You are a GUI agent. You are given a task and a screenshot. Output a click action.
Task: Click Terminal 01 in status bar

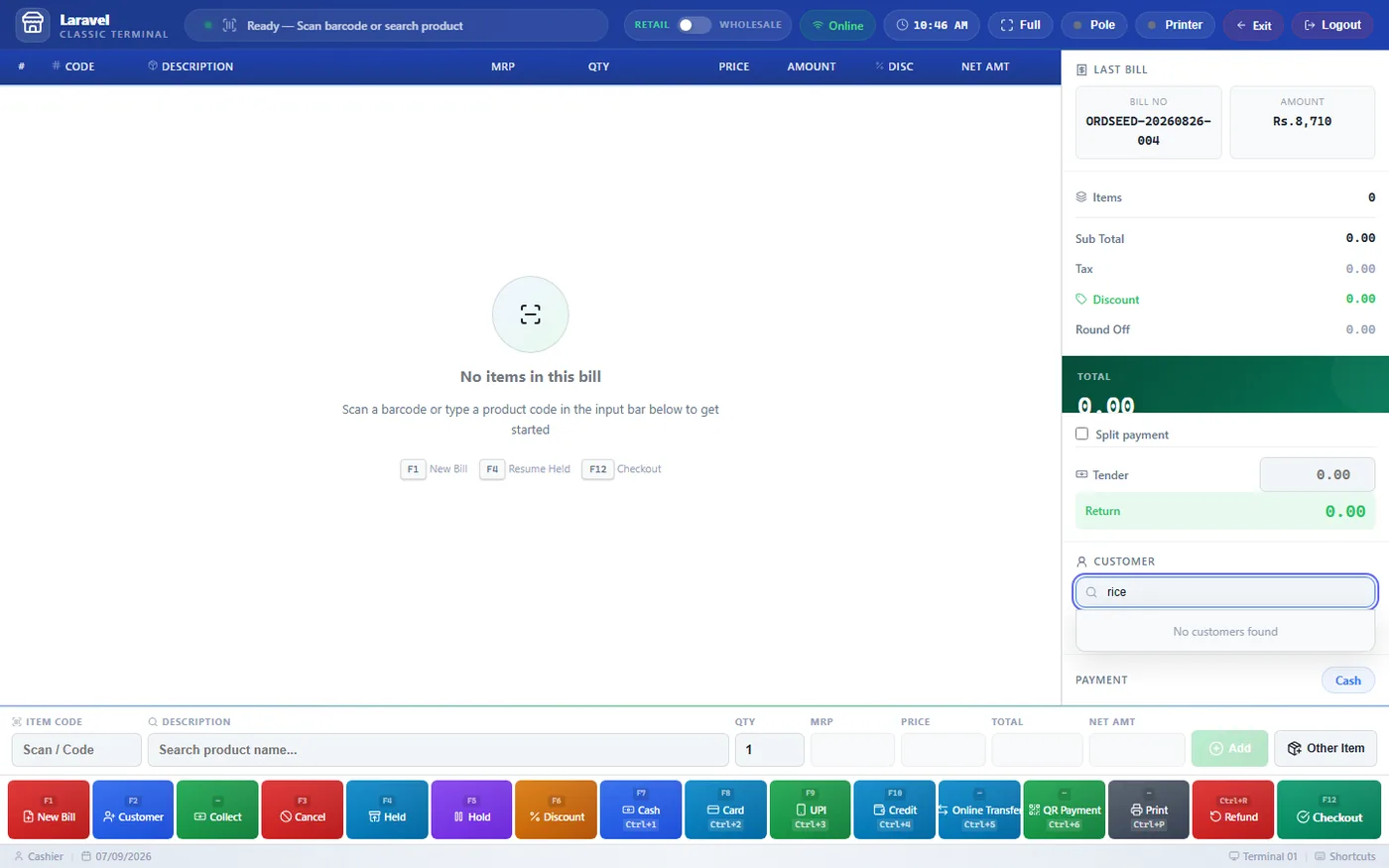(x=1263, y=856)
